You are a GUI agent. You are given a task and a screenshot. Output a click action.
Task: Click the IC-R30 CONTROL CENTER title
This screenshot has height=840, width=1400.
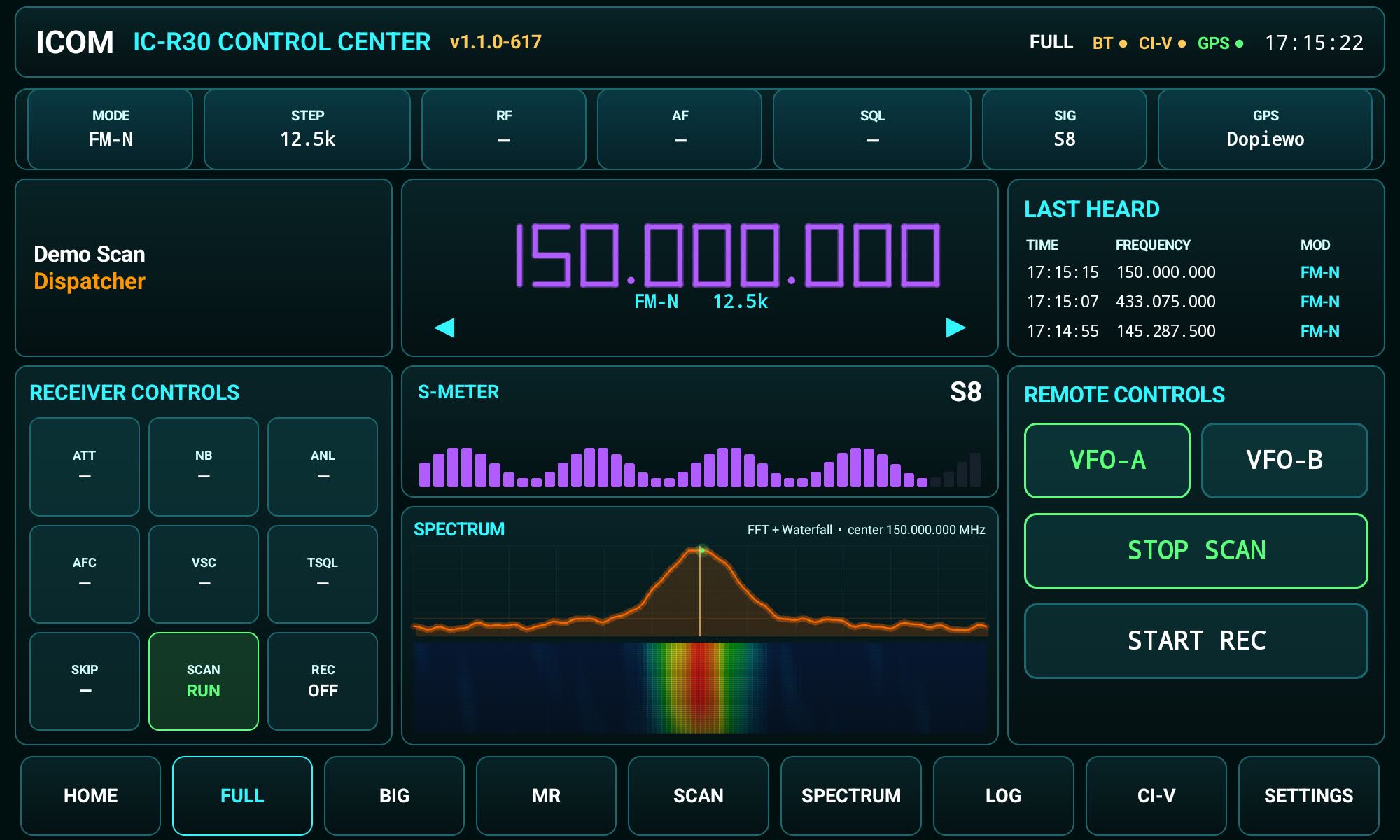(x=281, y=42)
